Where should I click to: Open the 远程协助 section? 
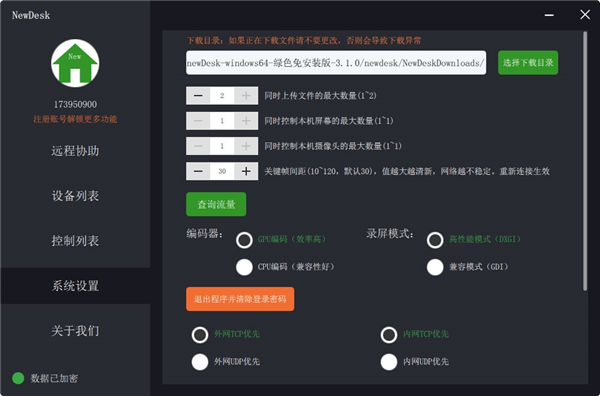pyautogui.click(x=75, y=151)
